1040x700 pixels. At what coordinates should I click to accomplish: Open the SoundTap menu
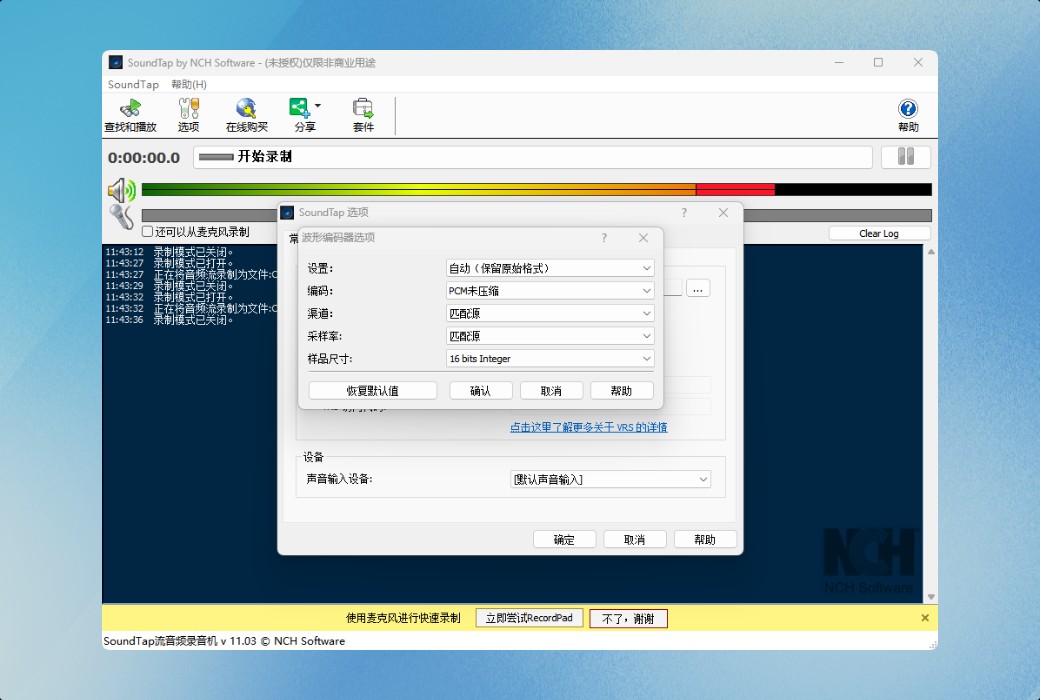[132, 84]
